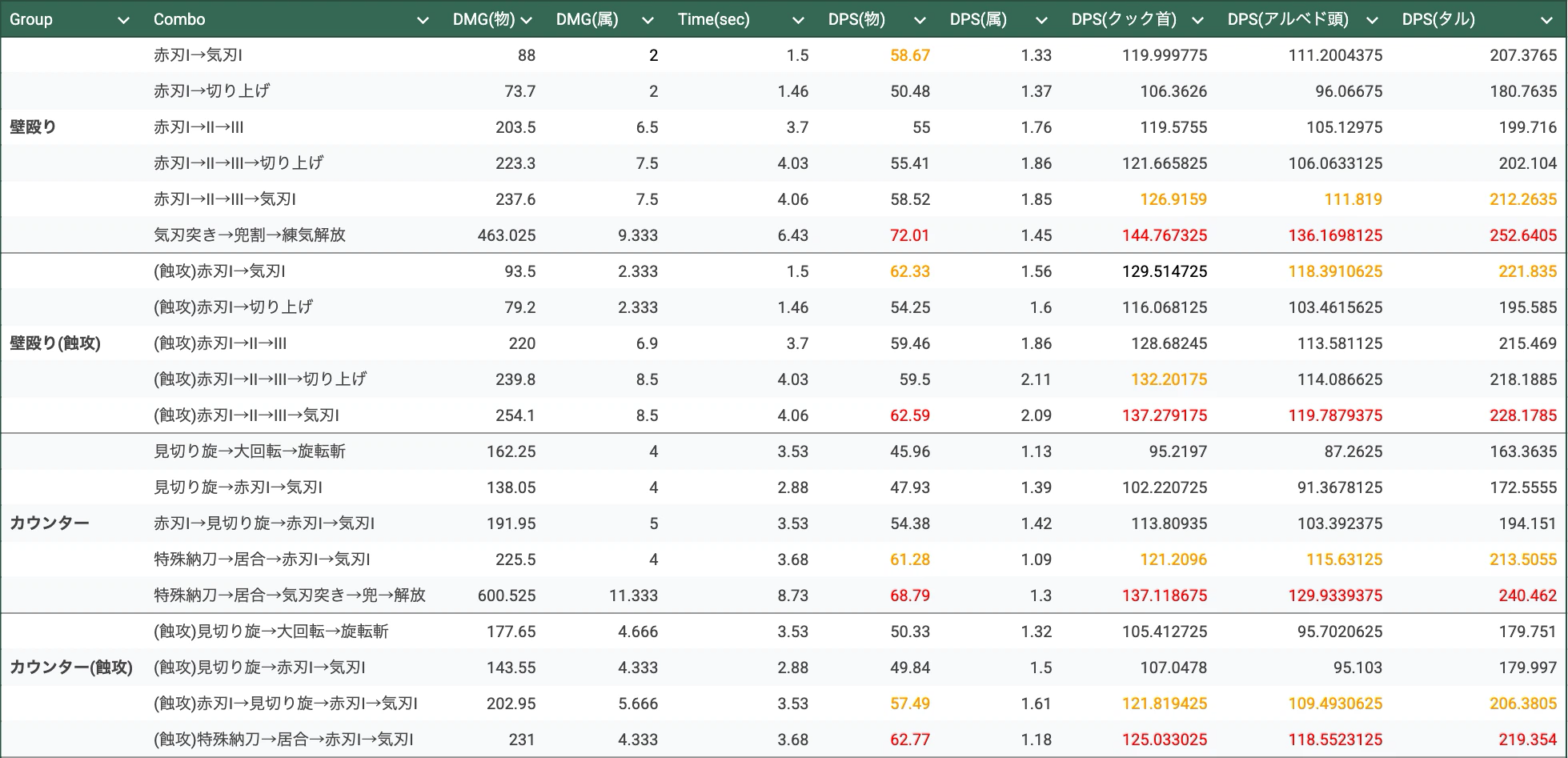The height and width of the screenshot is (758, 1568).
Task: Select the orange DPS(物) value 58.67
Action: 910,55
